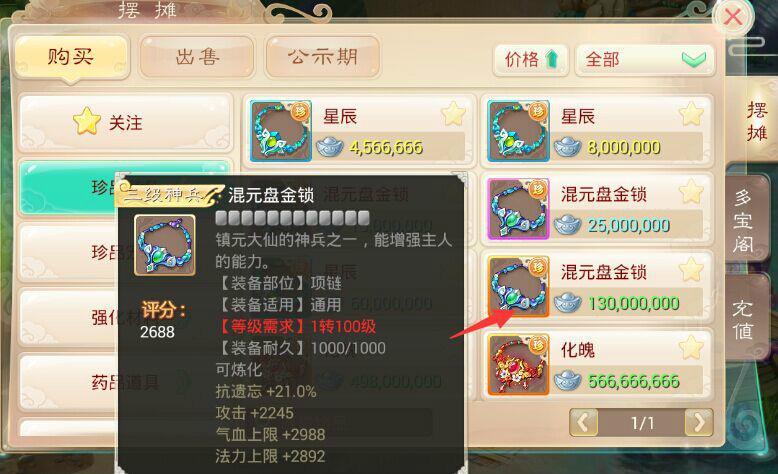Click the necklace thumbnail in the tooltip

(165, 245)
